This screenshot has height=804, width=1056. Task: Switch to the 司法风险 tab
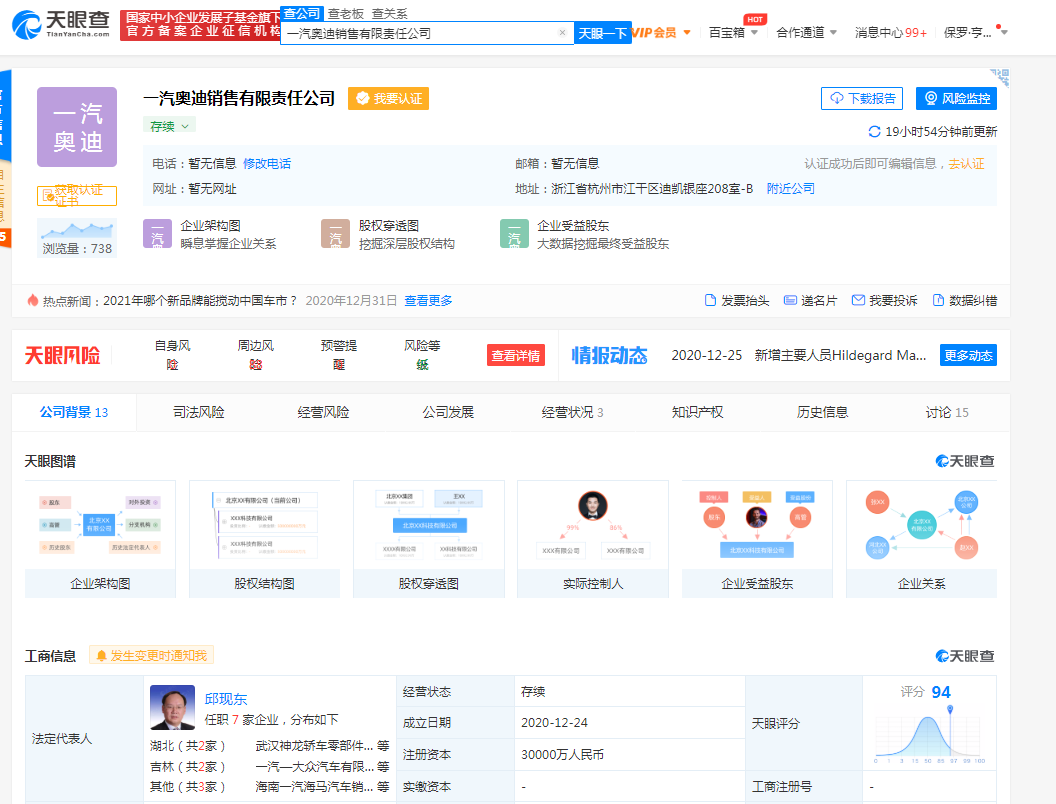pyautogui.click(x=199, y=412)
